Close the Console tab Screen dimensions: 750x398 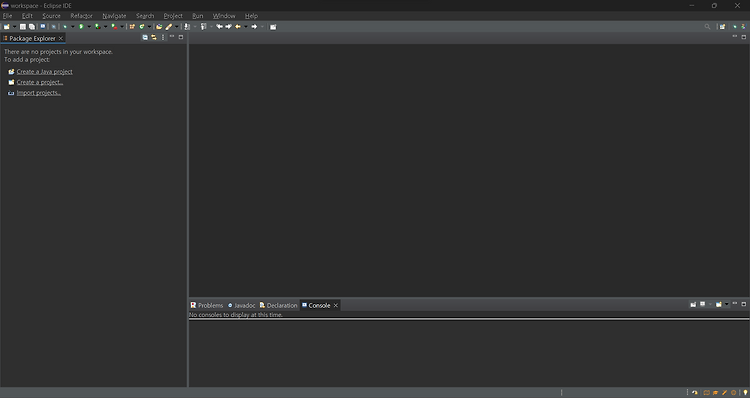336,305
